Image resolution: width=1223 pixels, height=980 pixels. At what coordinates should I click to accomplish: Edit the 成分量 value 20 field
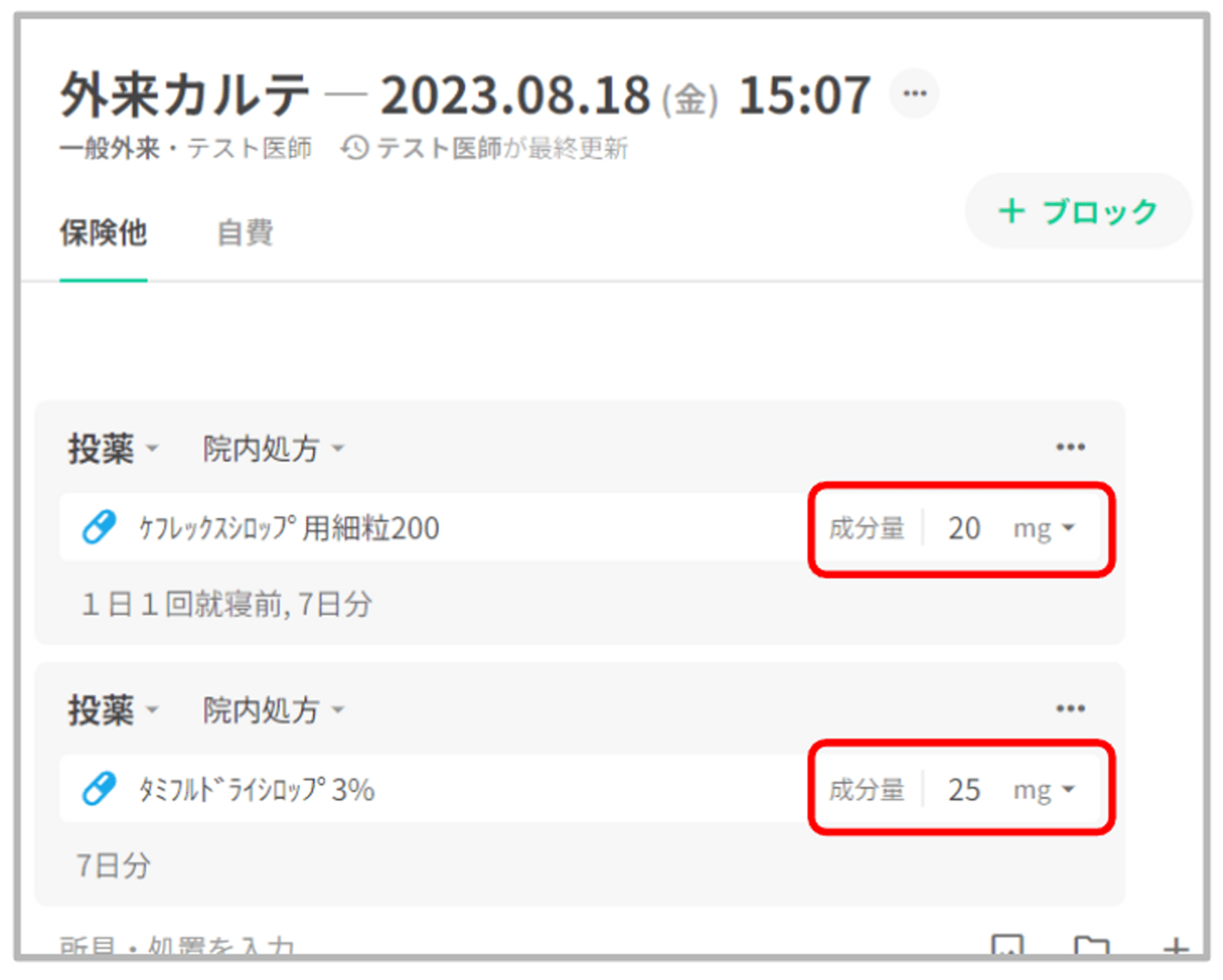pyautogui.click(x=964, y=528)
